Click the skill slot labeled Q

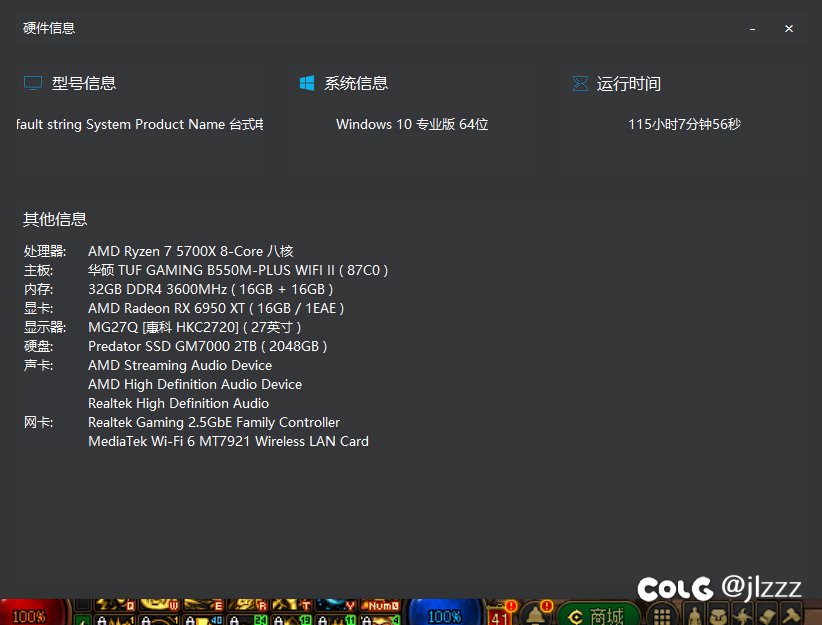[x=114, y=606]
